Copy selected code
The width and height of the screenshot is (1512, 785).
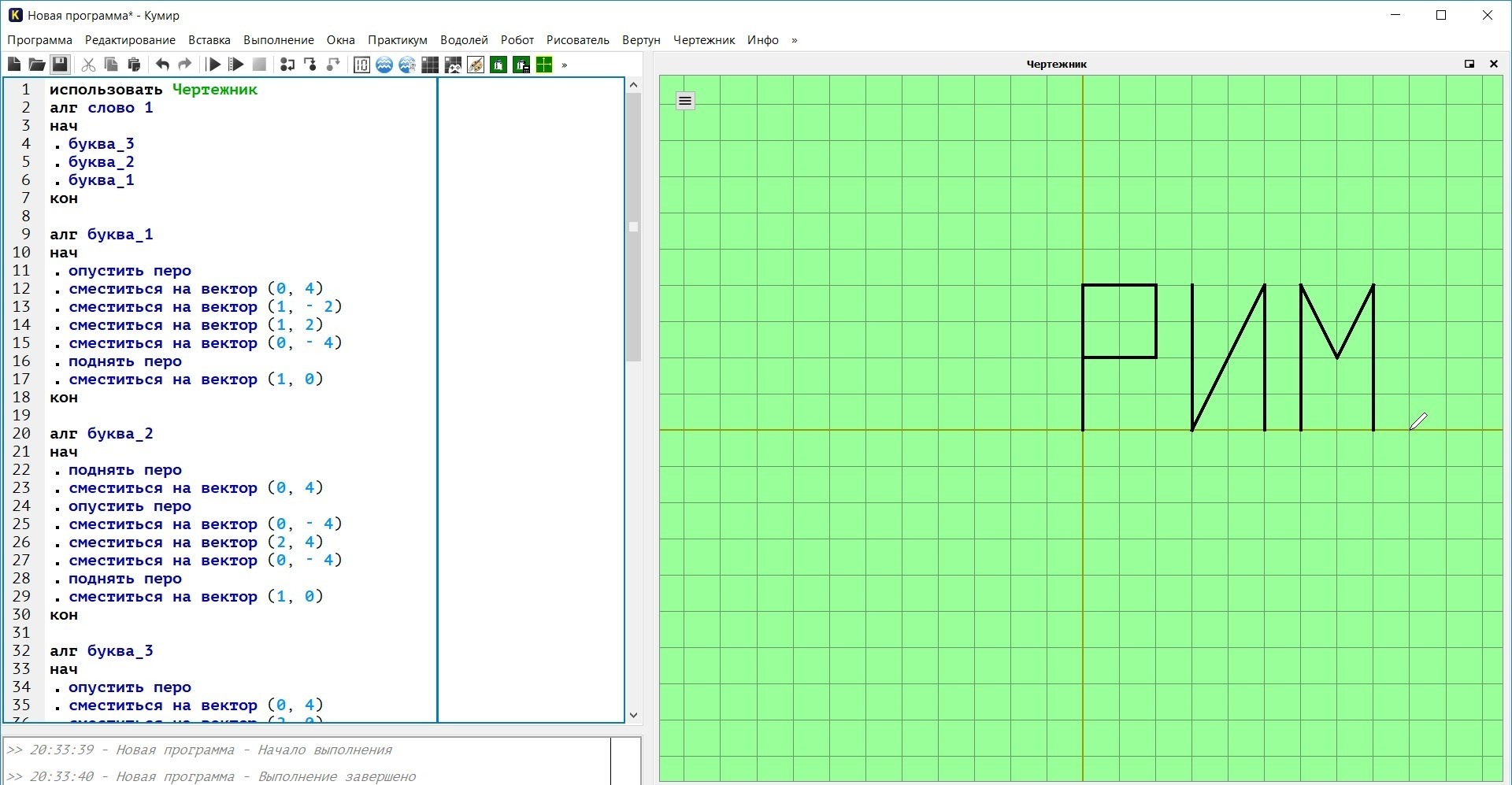click(111, 65)
